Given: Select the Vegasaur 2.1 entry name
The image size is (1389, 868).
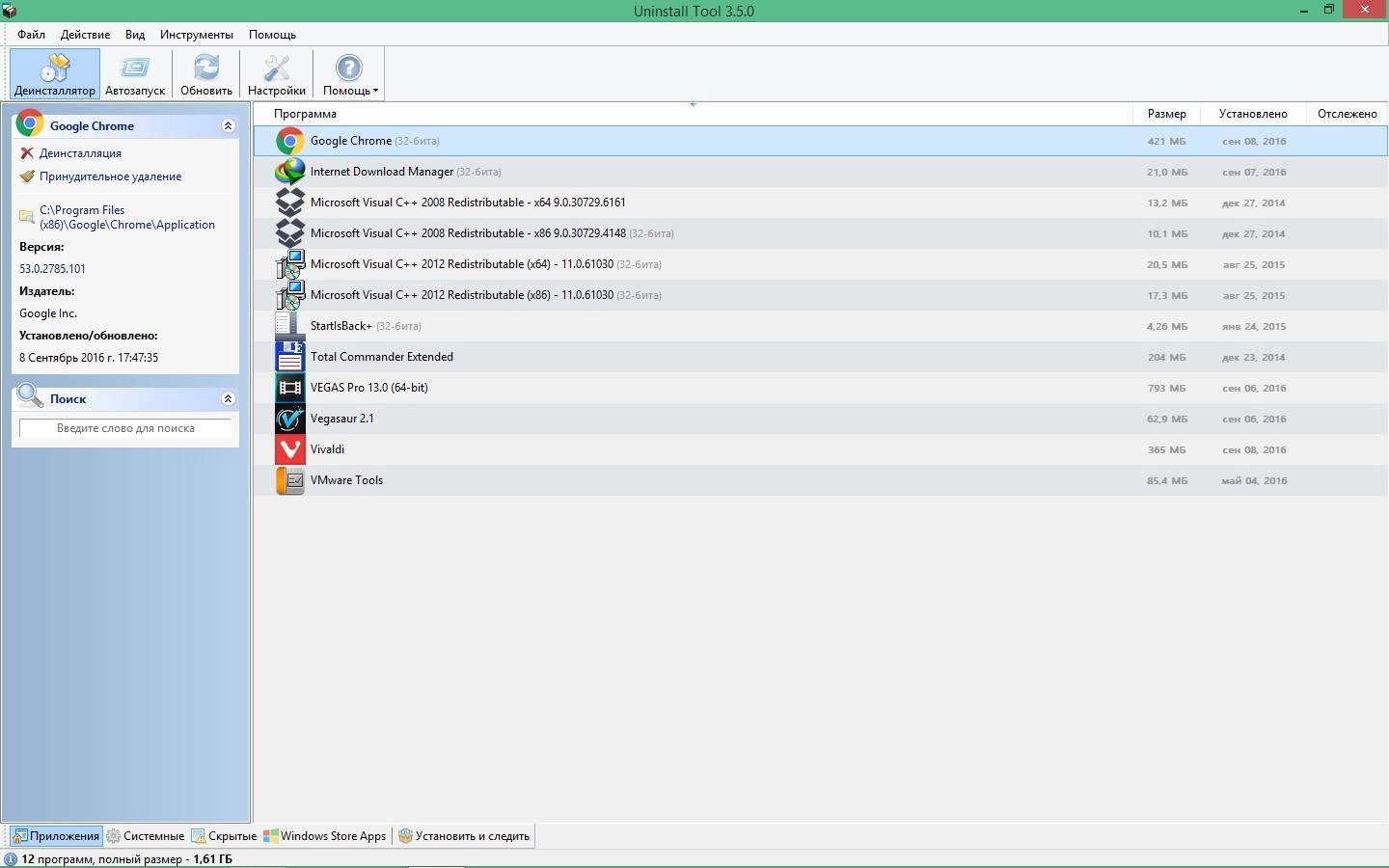Looking at the screenshot, I should pyautogui.click(x=342, y=419).
